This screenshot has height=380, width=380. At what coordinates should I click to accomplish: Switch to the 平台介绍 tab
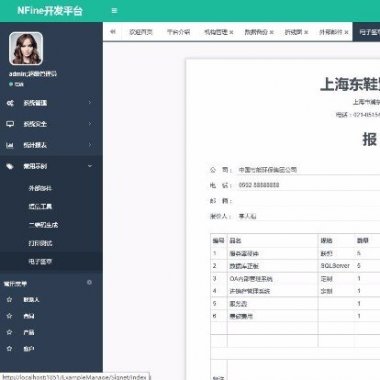click(x=178, y=32)
